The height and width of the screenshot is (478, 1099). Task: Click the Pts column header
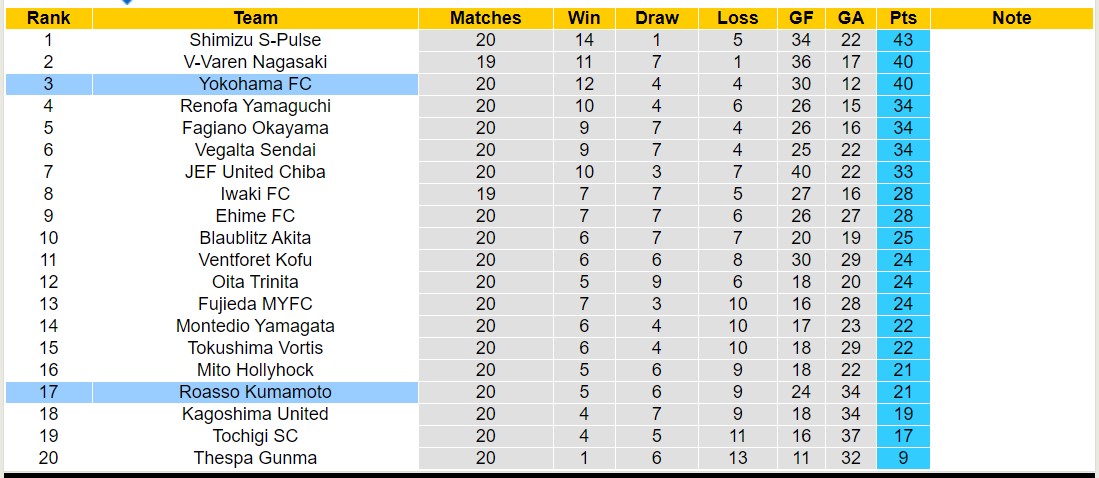(903, 18)
